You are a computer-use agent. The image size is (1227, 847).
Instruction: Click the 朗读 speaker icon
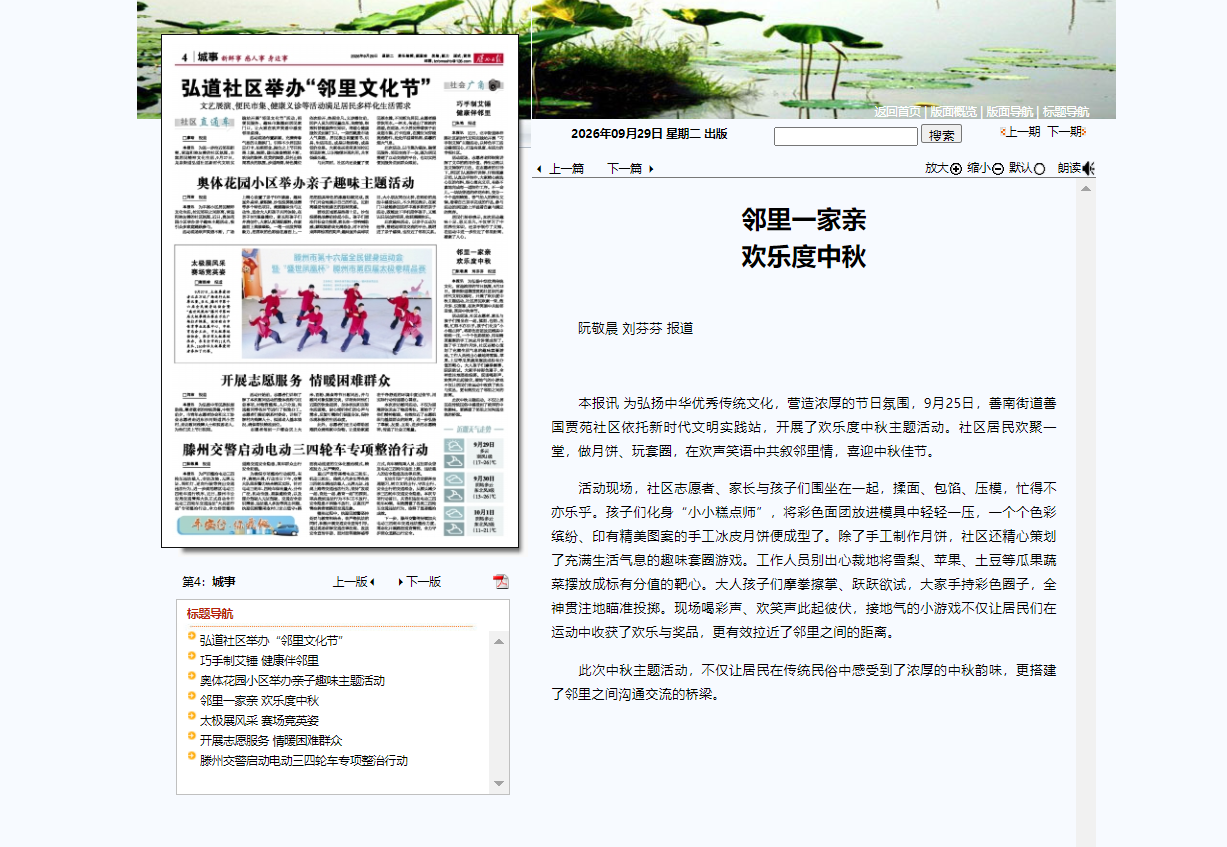tap(1089, 168)
